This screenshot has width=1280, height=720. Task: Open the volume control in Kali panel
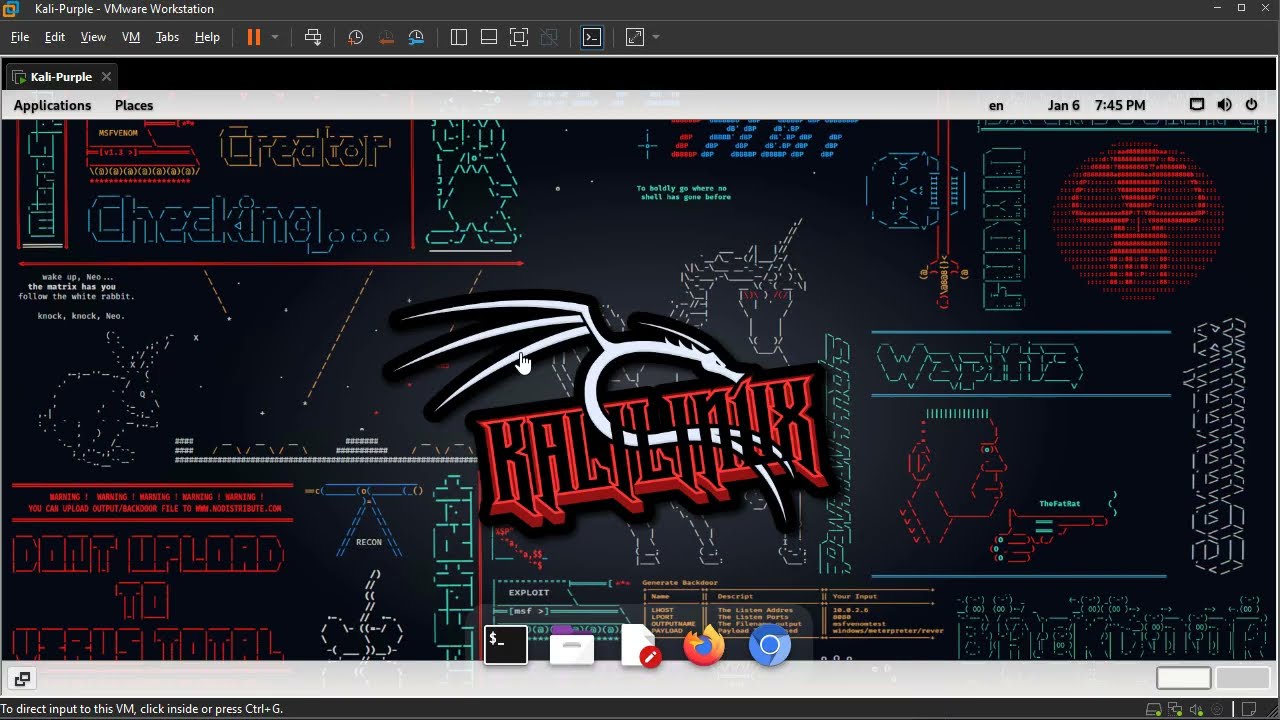[x=1224, y=104]
